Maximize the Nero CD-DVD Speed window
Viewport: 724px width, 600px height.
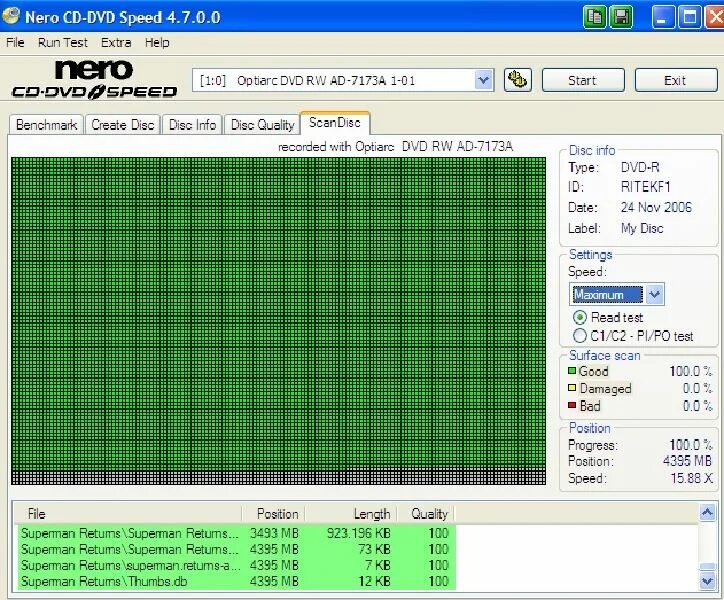pyautogui.click(x=689, y=18)
